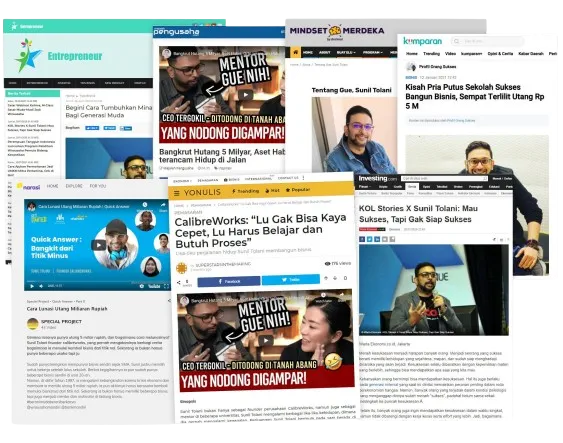Select highlighted Berita tab on Investing.com
This screenshot has width=563, height=443.
(412, 187)
